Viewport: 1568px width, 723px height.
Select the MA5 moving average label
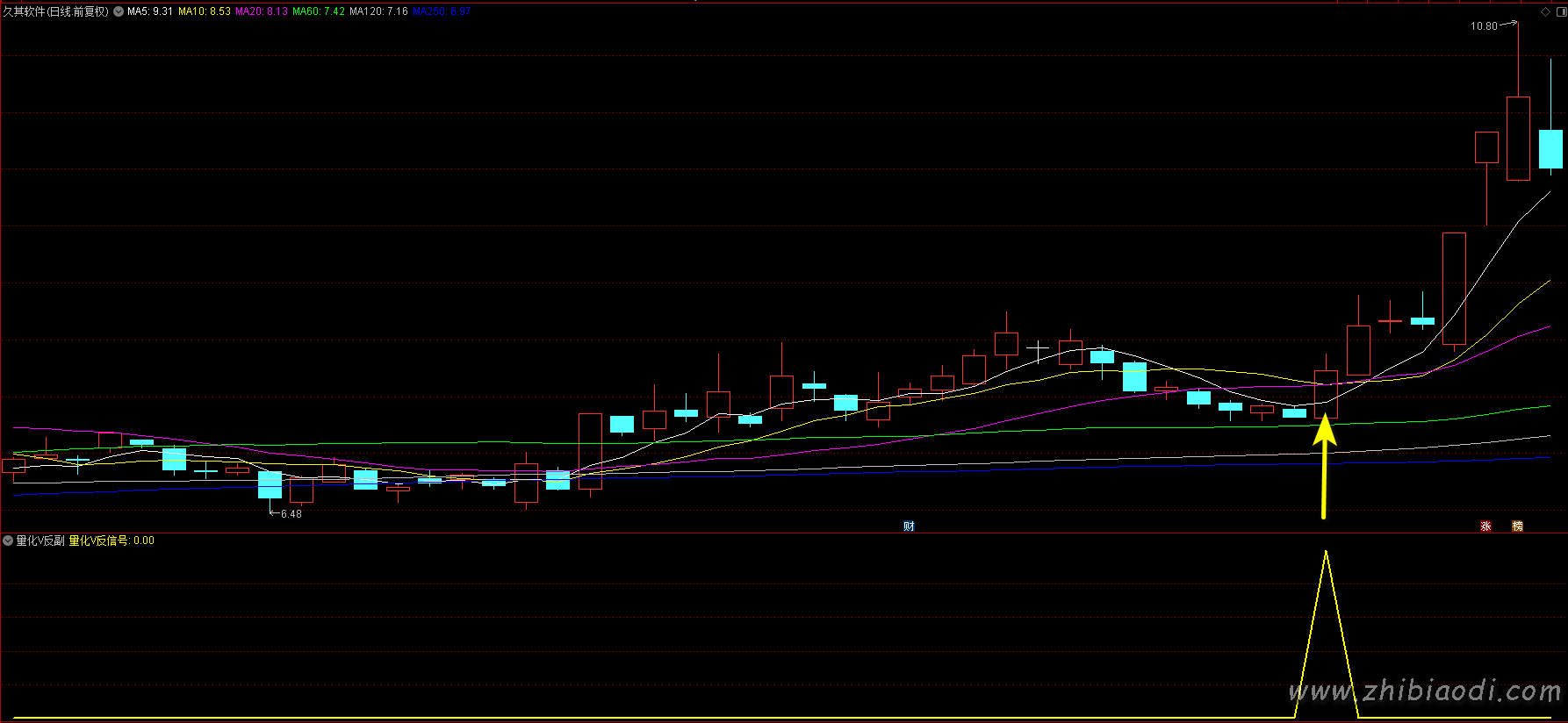click(150, 11)
